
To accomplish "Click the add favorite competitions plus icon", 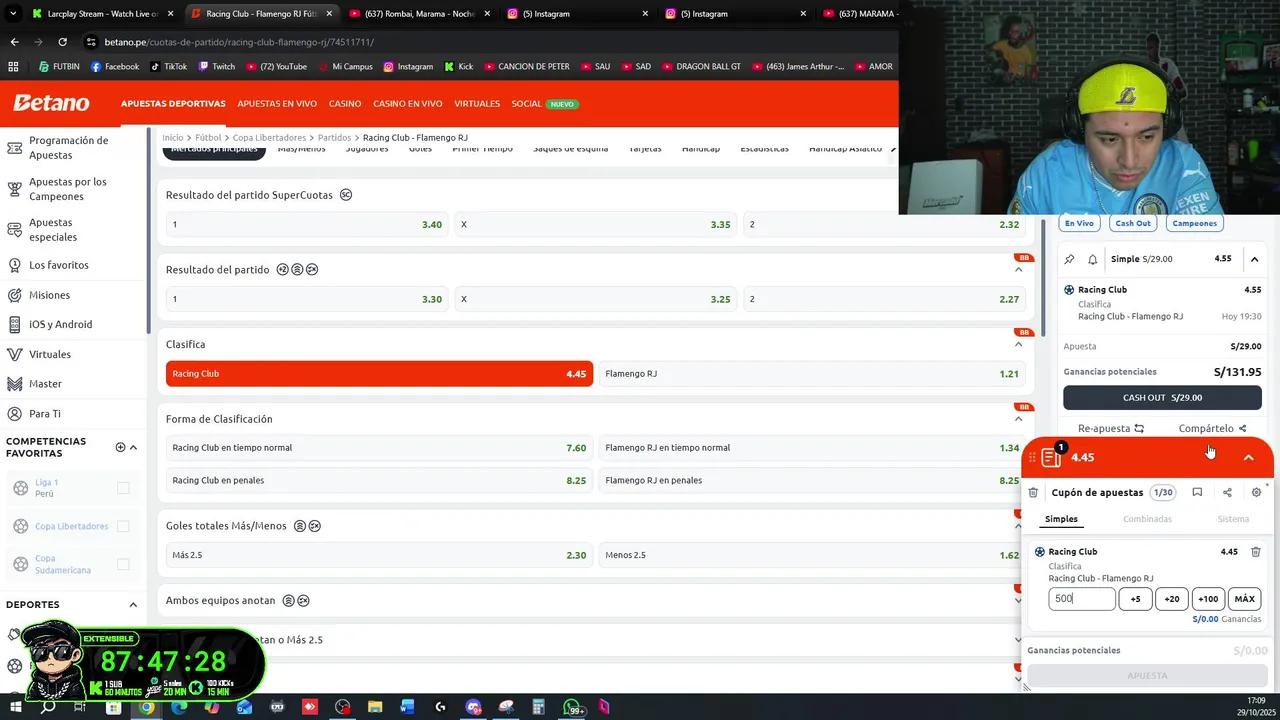I will 120,447.
